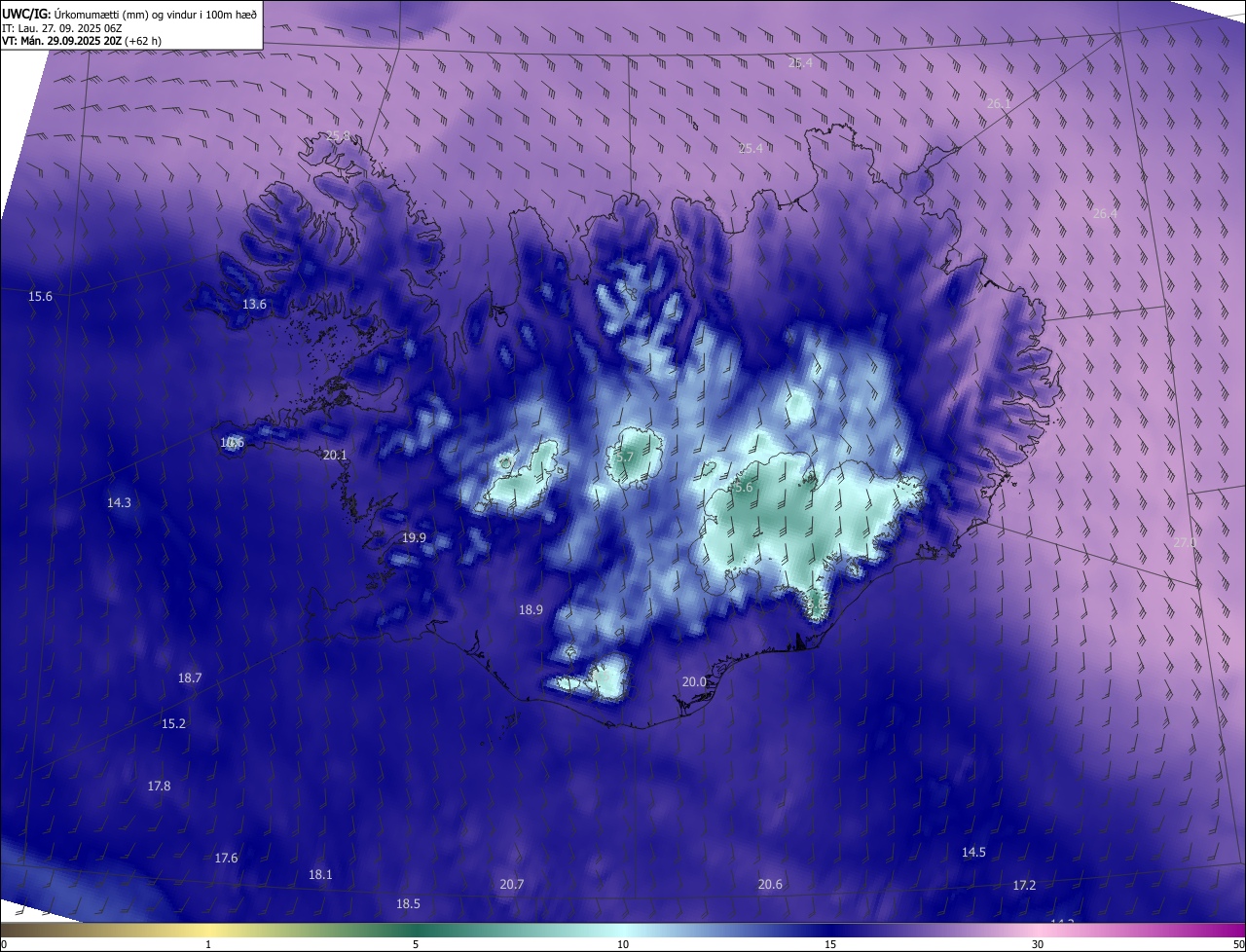Select the 30 tick label on the color scale
Image resolution: width=1246 pixels, height=952 pixels.
point(1038,944)
